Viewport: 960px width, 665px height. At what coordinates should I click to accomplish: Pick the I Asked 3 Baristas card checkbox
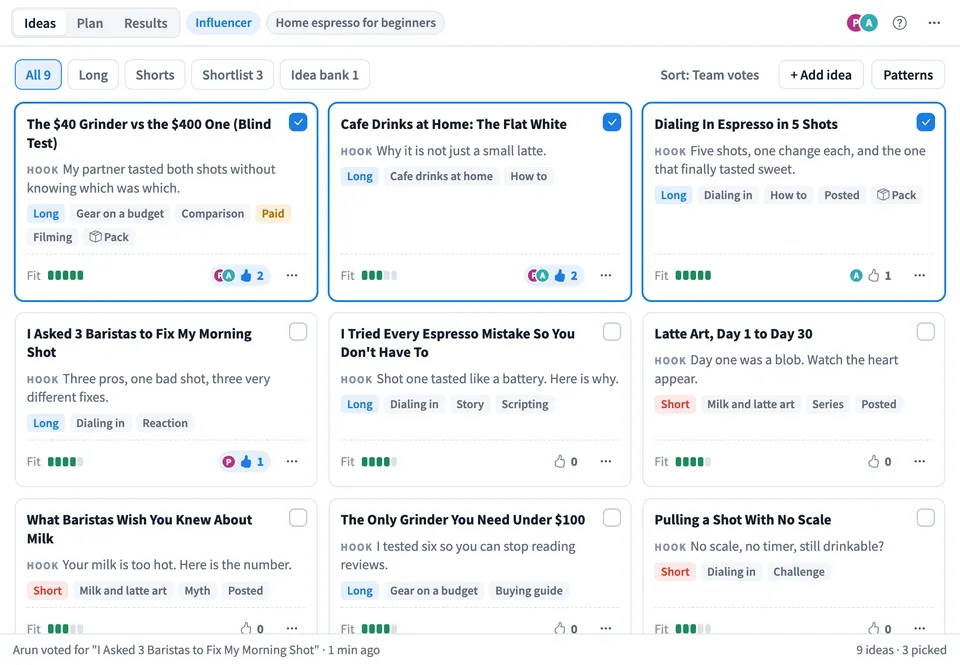298,332
